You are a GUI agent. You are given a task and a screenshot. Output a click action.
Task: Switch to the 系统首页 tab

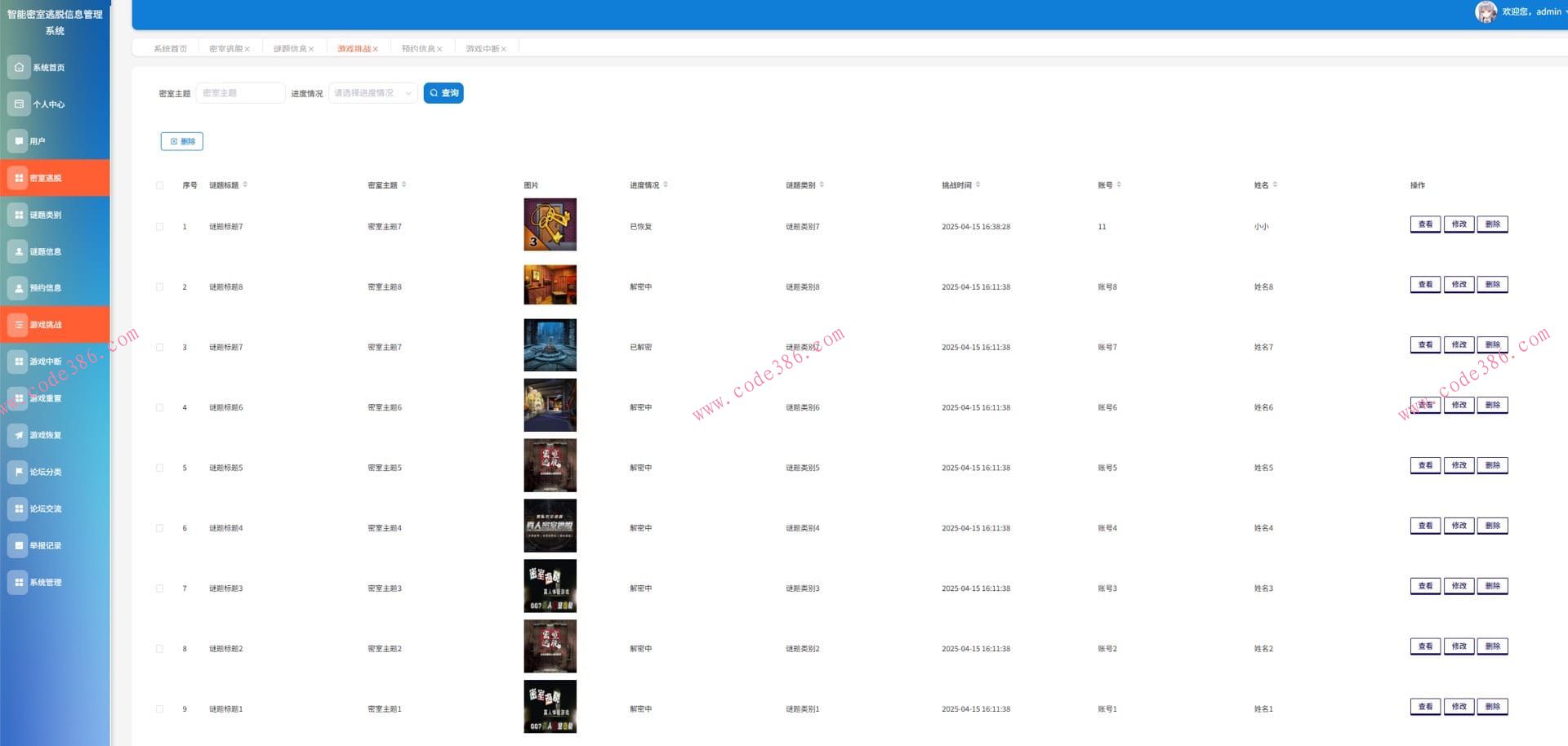click(x=170, y=49)
